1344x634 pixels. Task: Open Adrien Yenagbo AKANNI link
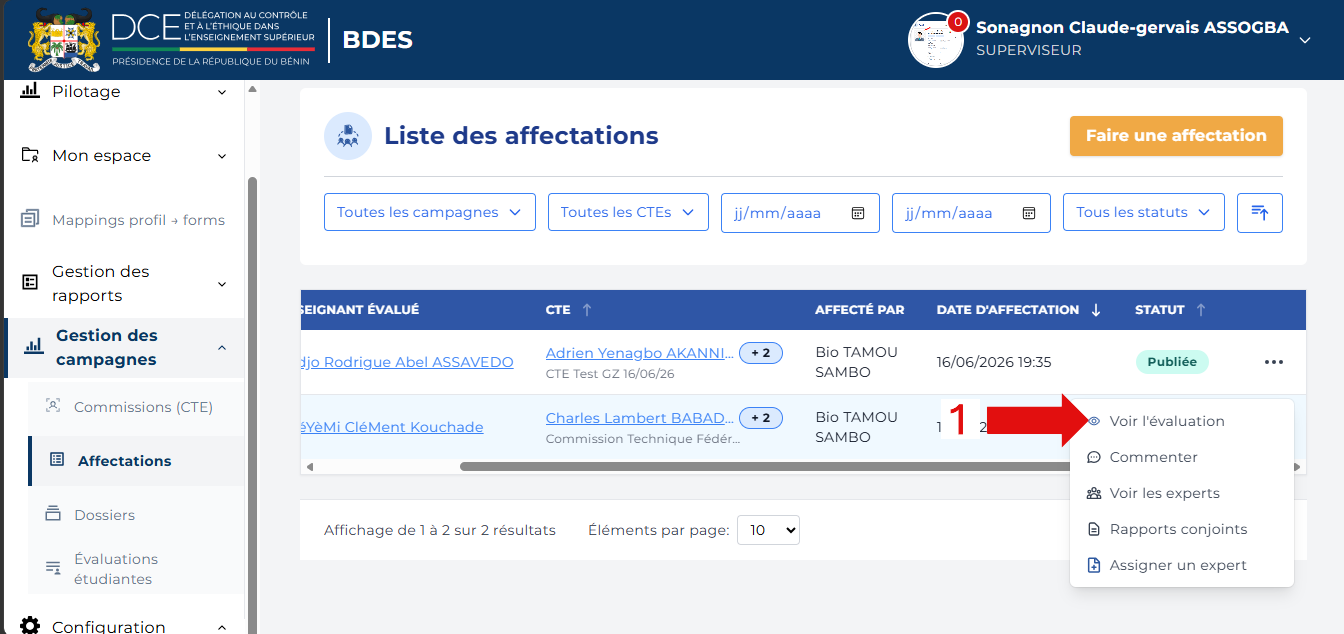[x=640, y=353]
